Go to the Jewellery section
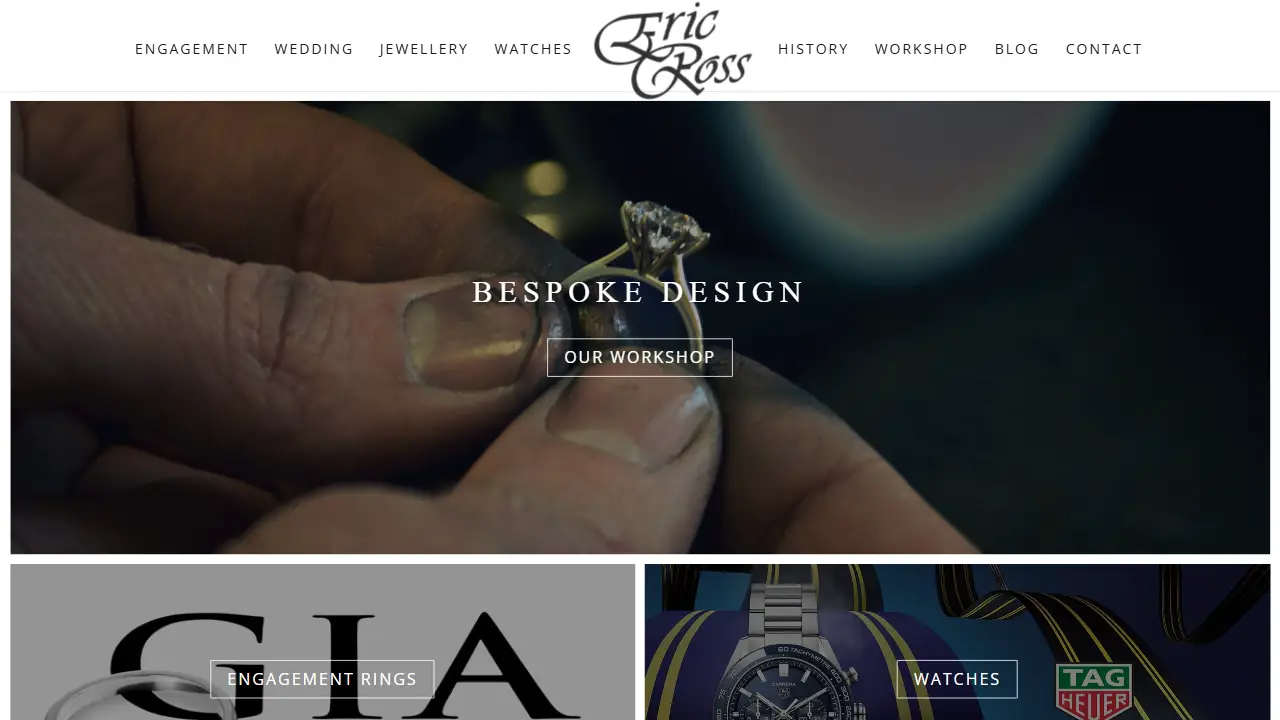Screen dimensions: 1280x720 point(424,49)
